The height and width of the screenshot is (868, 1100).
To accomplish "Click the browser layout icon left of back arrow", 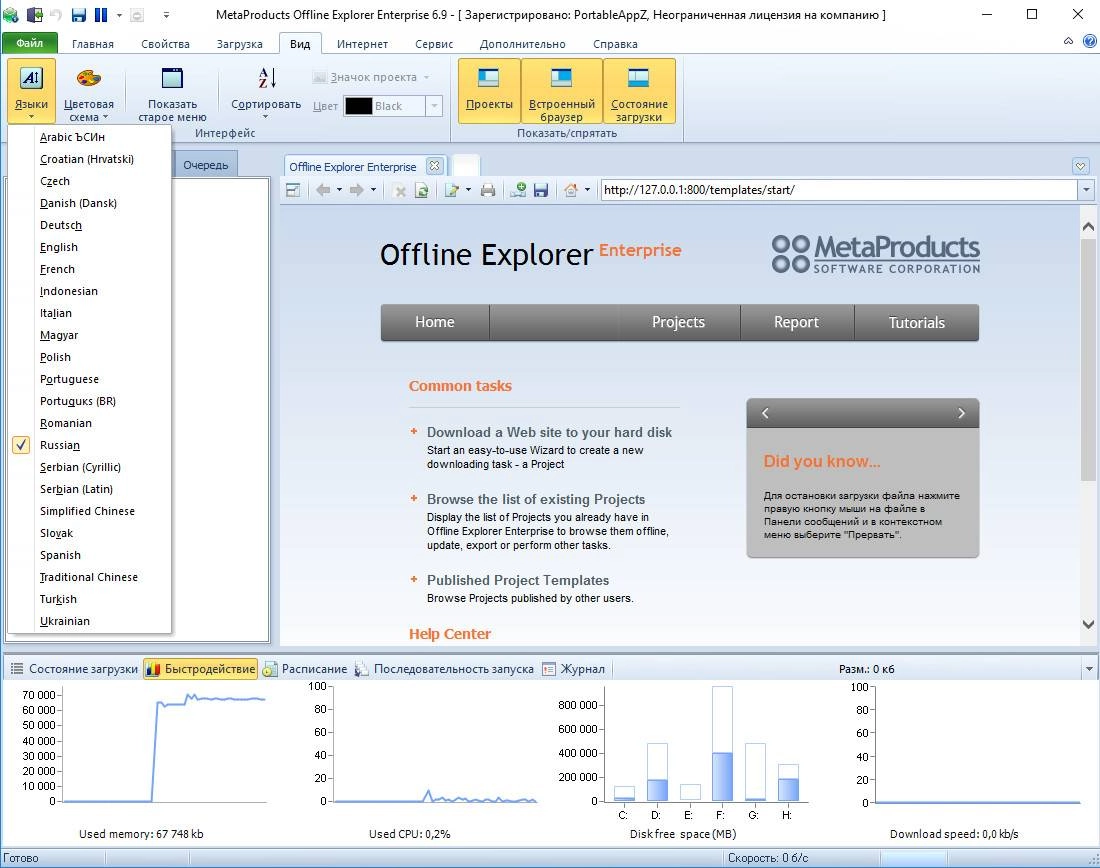I will (293, 190).
